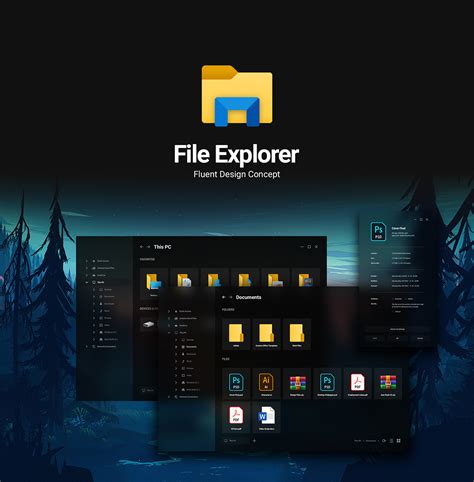Viewport: 474px width, 482px height.
Task: Open the PSD file left of the top-row PDF
Action: [x=327, y=383]
